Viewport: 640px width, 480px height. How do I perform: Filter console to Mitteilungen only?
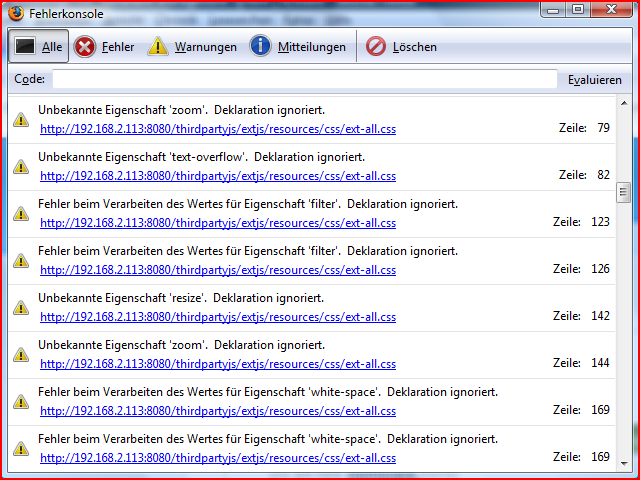[x=298, y=47]
